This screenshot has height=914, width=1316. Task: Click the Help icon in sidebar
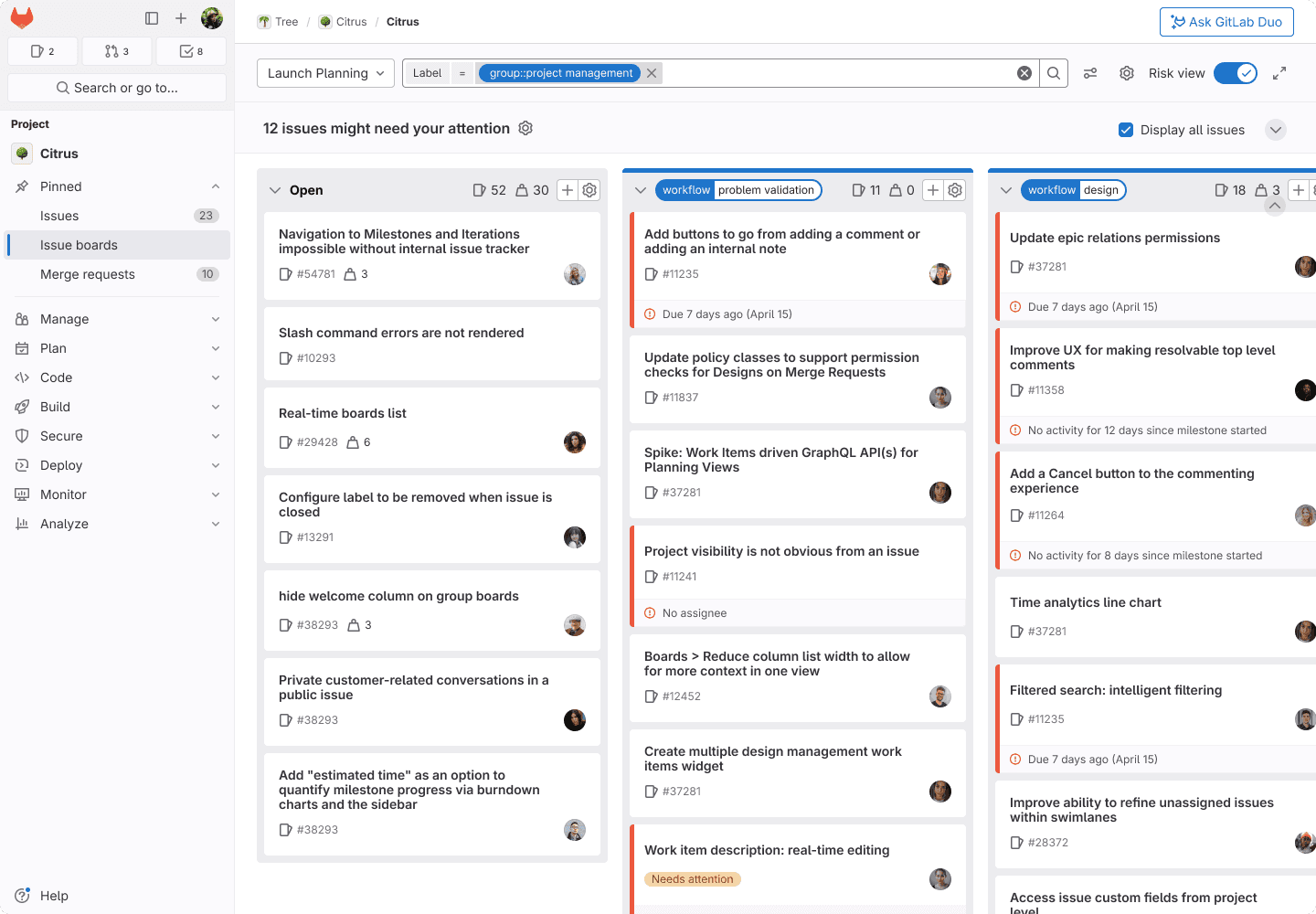(x=23, y=896)
